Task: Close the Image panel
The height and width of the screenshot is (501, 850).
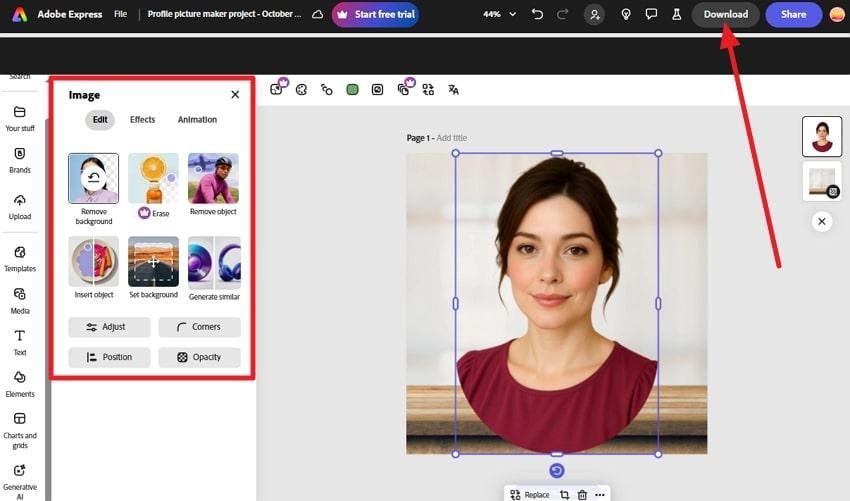Action: click(x=235, y=94)
